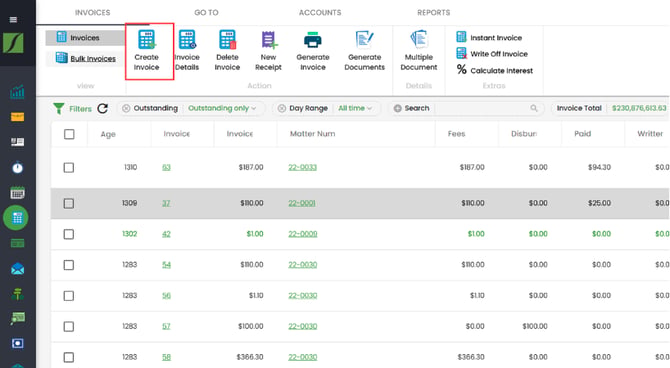Open the stopwatch timer sidebar icon
The image size is (670, 368).
coord(18,168)
